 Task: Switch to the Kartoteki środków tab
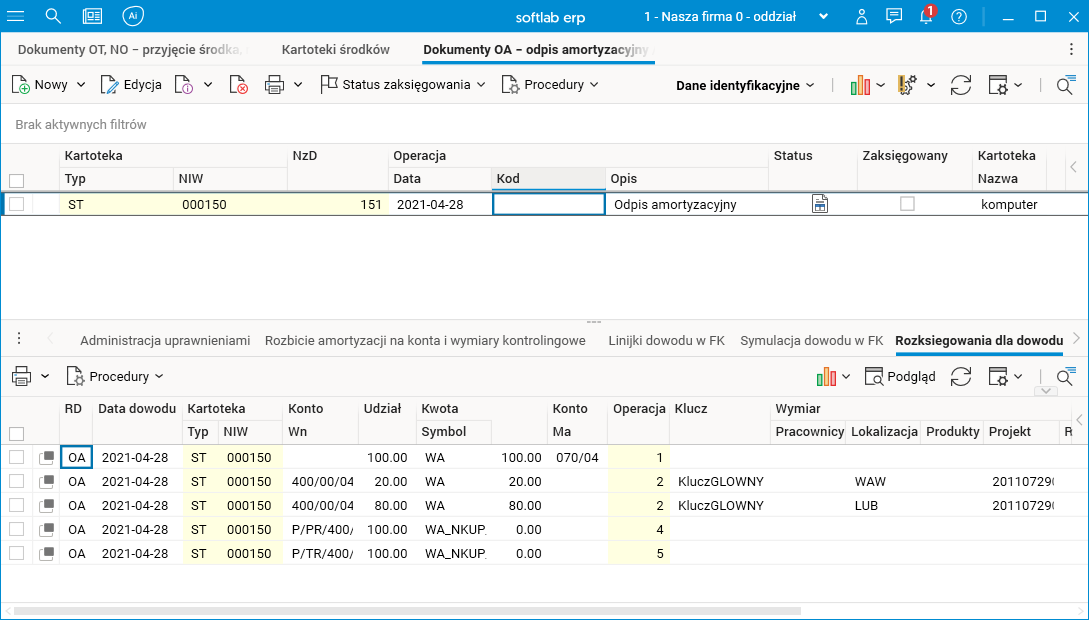coord(335,49)
